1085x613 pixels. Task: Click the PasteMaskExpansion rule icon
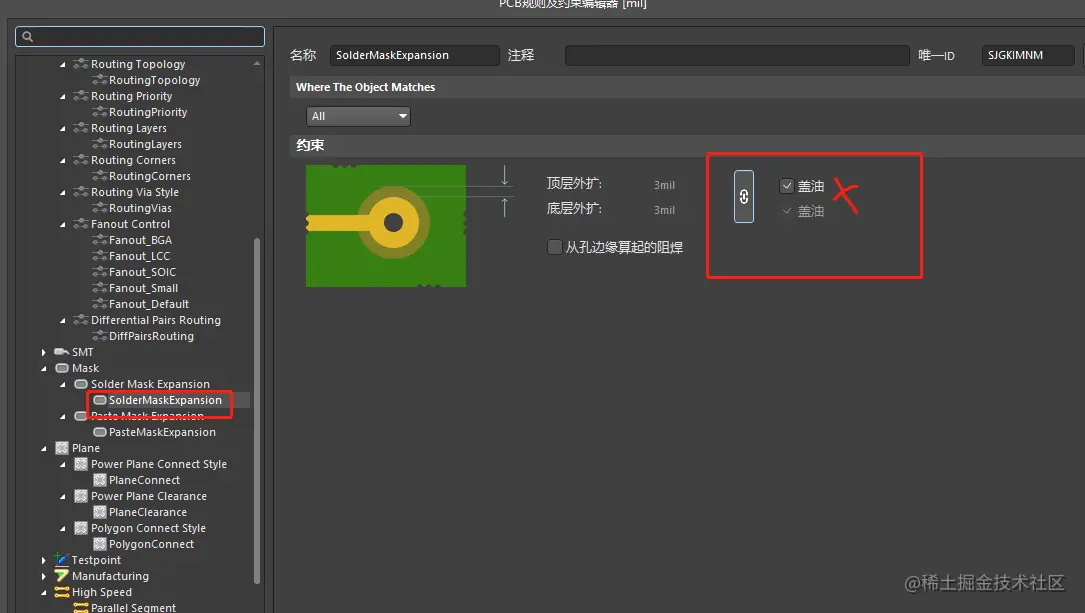100,432
